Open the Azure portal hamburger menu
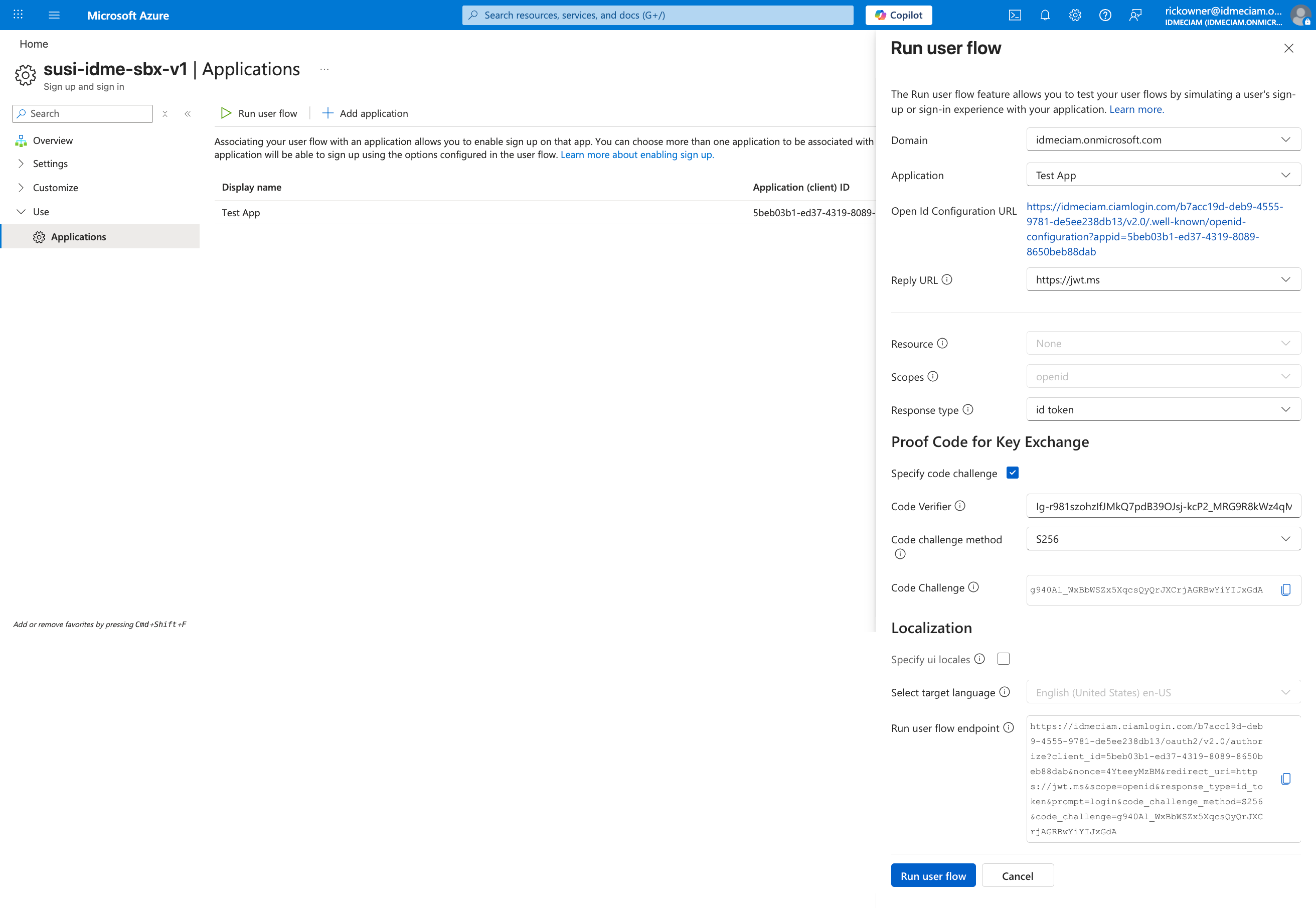Screen dimensions: 1316x908 click(54, 15)
